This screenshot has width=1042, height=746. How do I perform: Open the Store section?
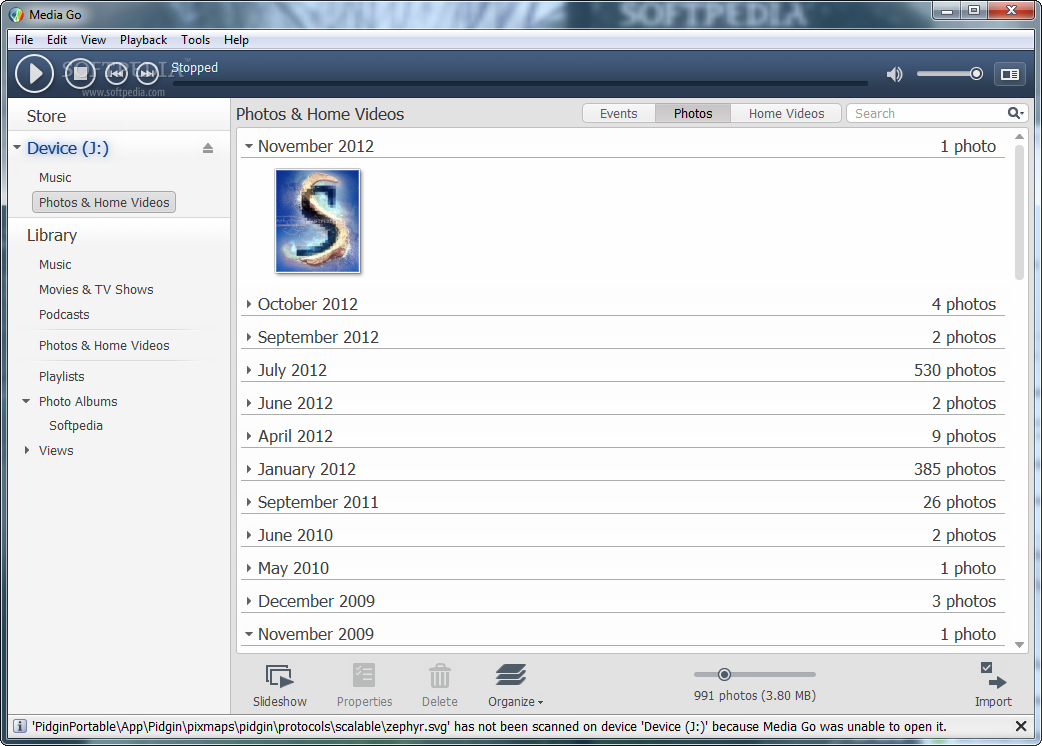point(46,116)
